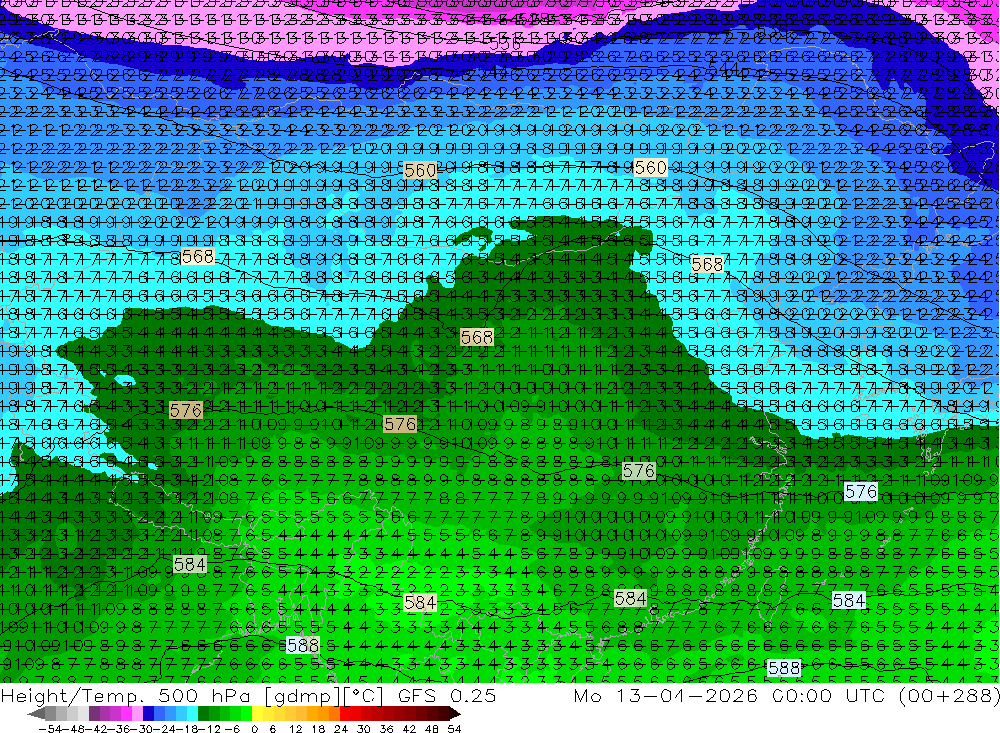Click the '-6' value on the color legend
The height and width of the screenshot is (733, 1000).
click(232, 729)
